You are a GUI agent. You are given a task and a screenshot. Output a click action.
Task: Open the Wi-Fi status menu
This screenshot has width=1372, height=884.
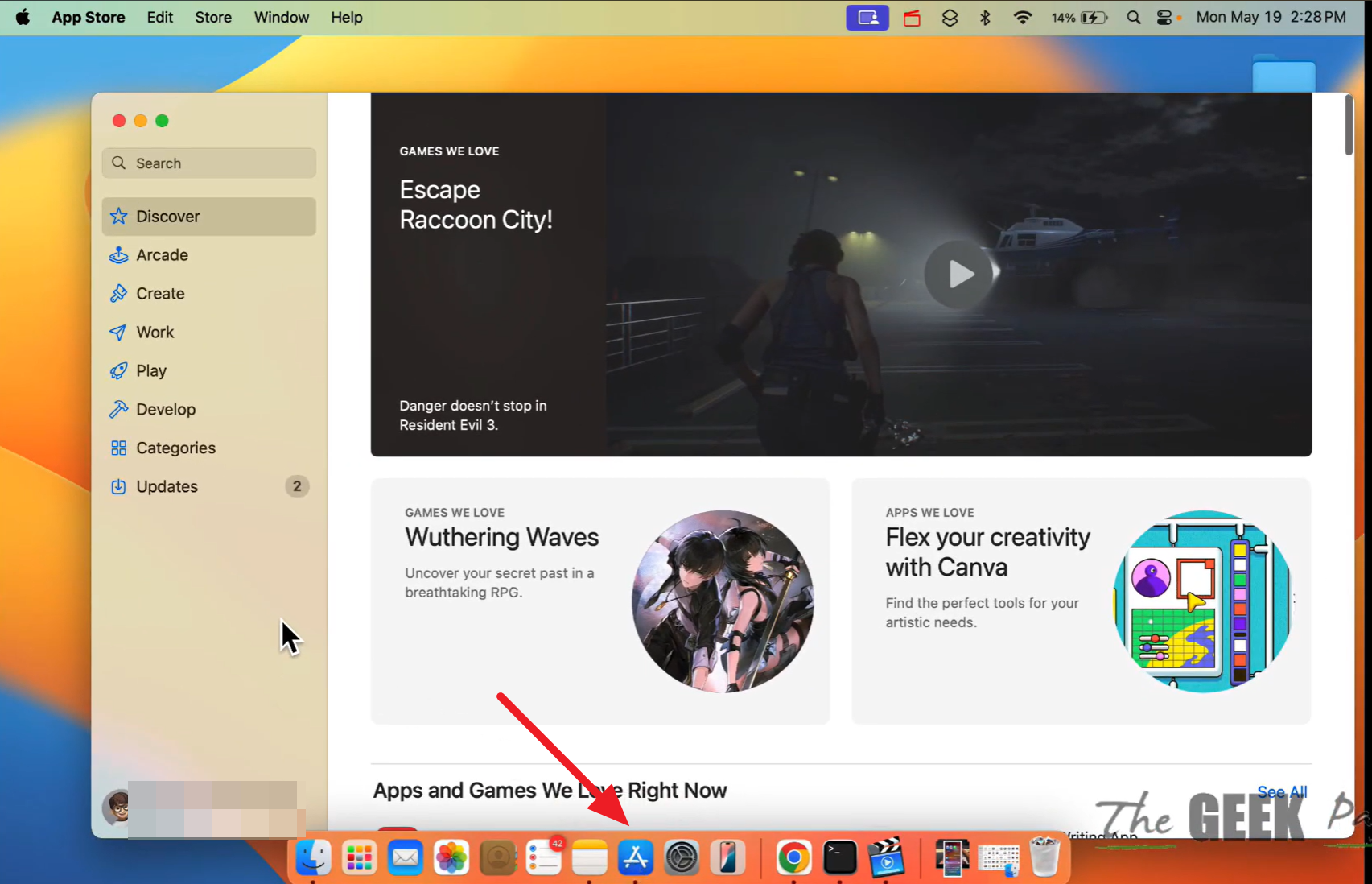click(x=1023, y=18)
